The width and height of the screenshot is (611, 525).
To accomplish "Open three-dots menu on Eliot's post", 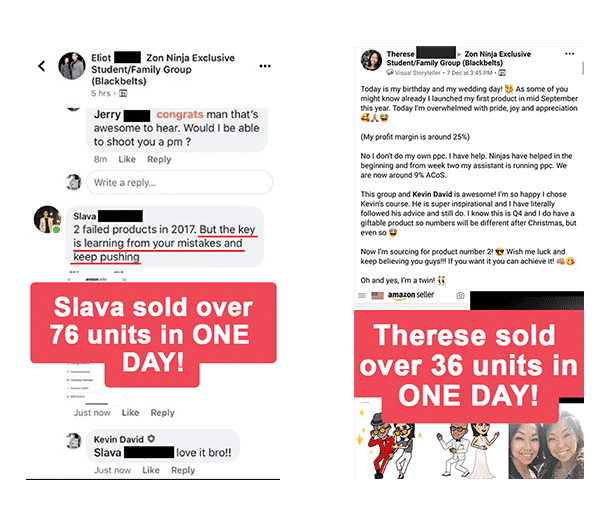I will (265, 66).
